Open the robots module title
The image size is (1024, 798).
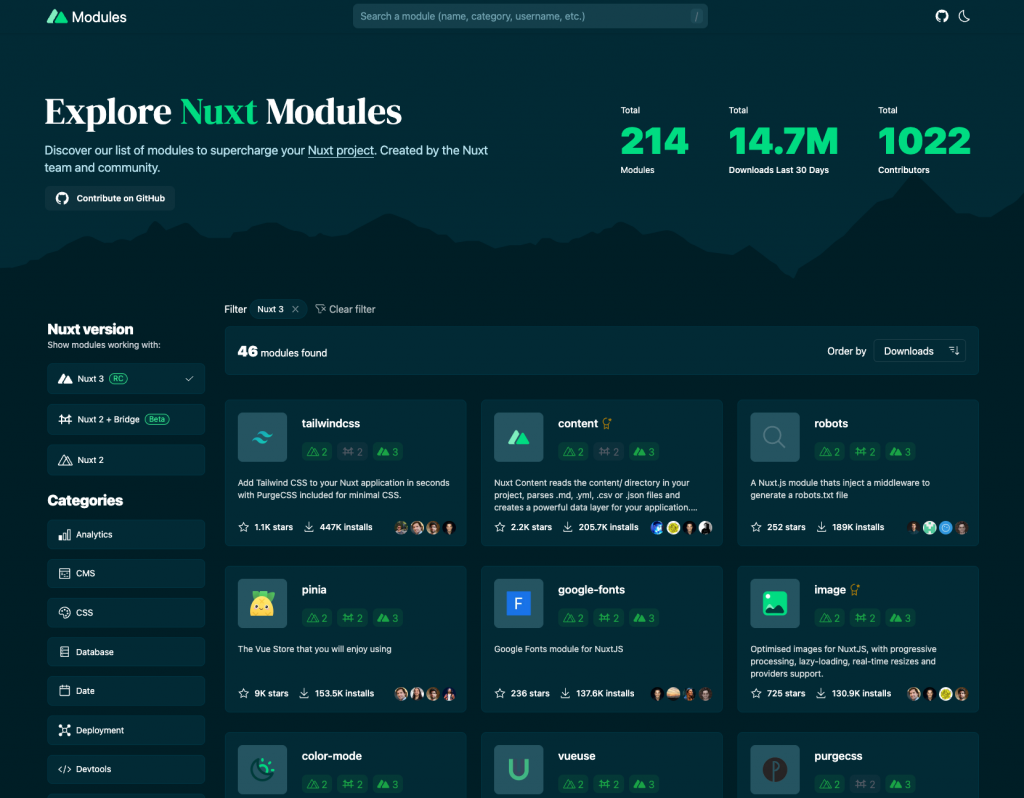831,423
